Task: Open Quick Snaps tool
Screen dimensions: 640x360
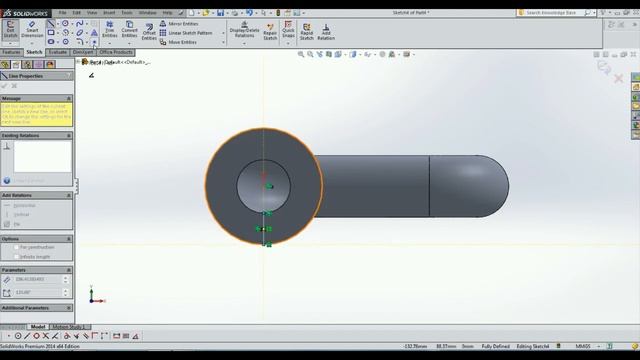Action: coord(288,29)
